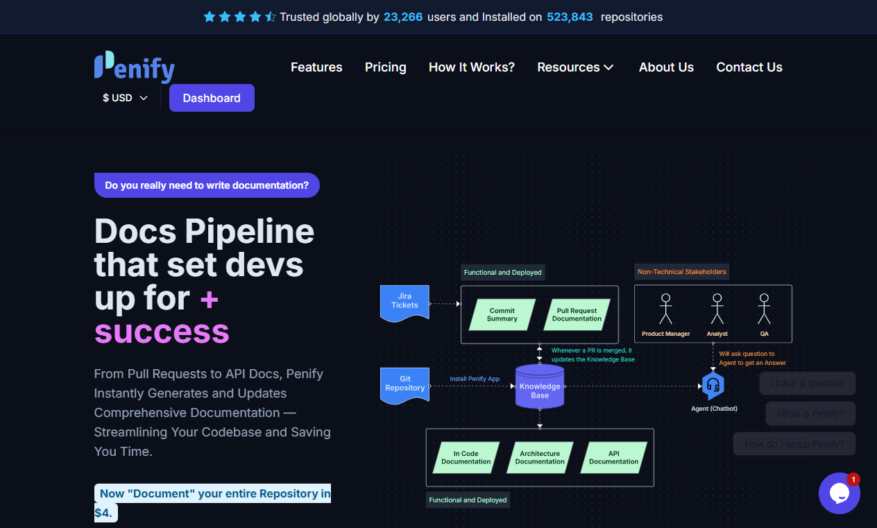Click the 23,266 users count
The height and width of the screenshot is (528, 877).
tap(403, 17)
